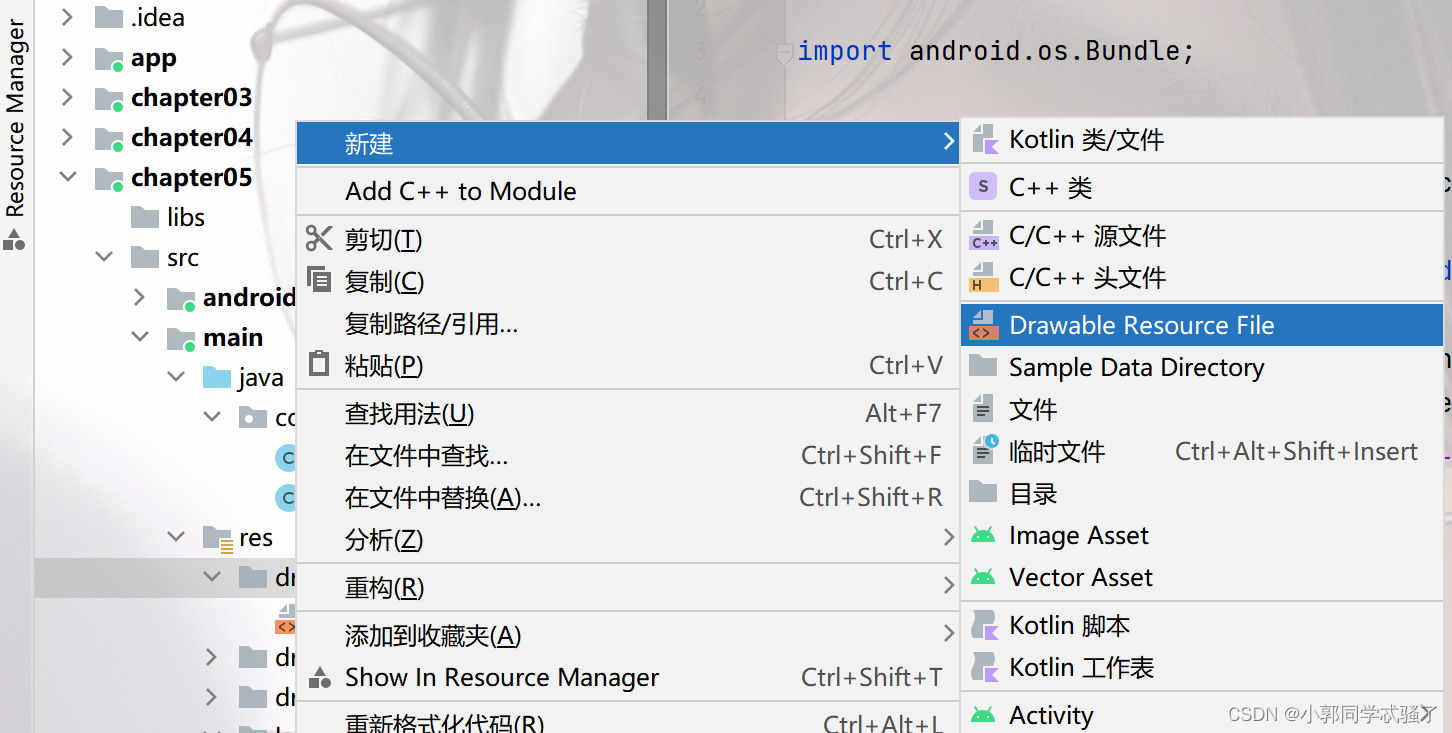Click the copy icon beside 复制
This screenshot has height=733, width=1452.
click(318, 281)
